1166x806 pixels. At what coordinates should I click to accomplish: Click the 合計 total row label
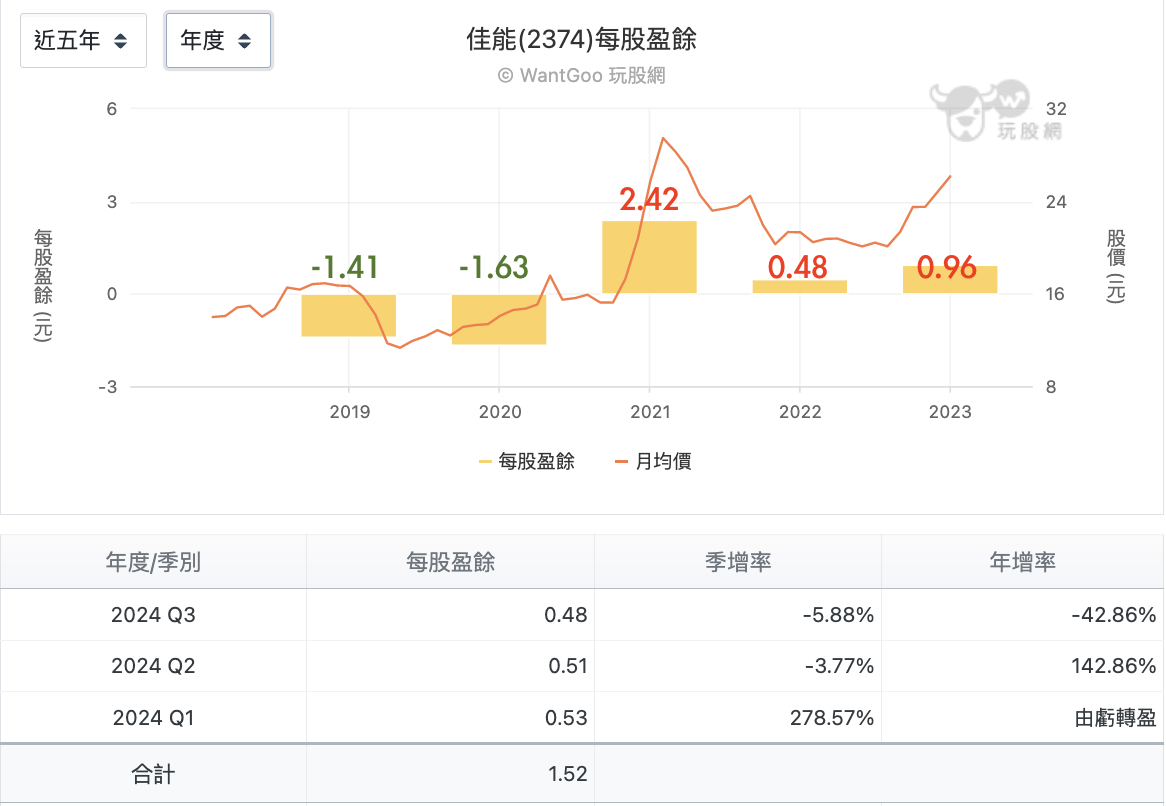point(153,774)
